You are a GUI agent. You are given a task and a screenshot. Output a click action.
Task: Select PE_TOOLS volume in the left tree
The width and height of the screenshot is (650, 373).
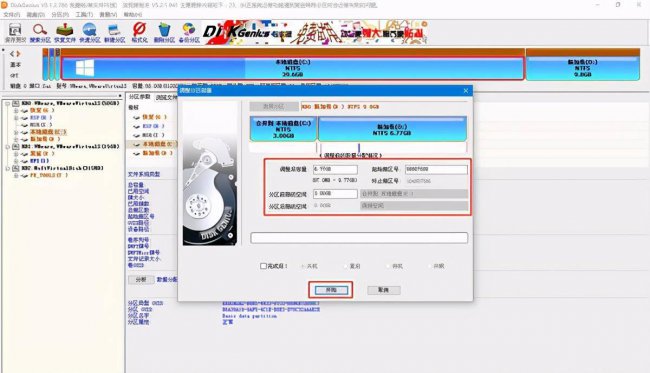(49, 175)
